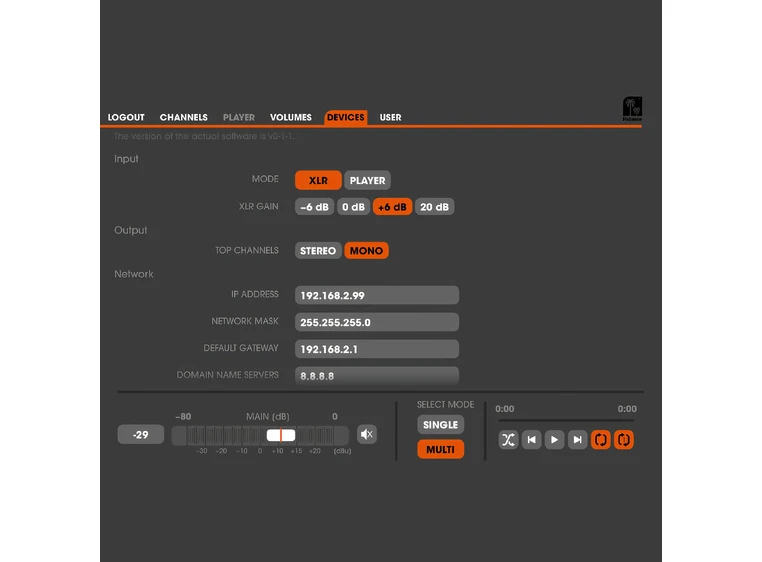
Task: Skip to the previous track
Action: [x=532, y=439]
